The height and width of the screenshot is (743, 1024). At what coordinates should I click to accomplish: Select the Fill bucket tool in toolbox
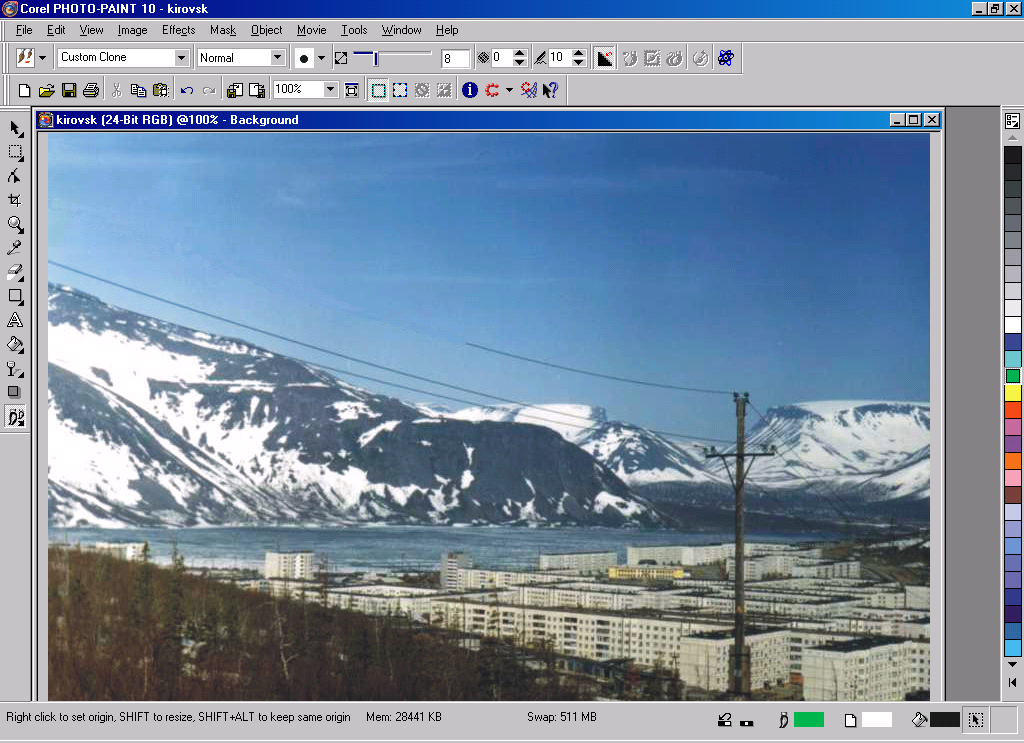(15, 344)
